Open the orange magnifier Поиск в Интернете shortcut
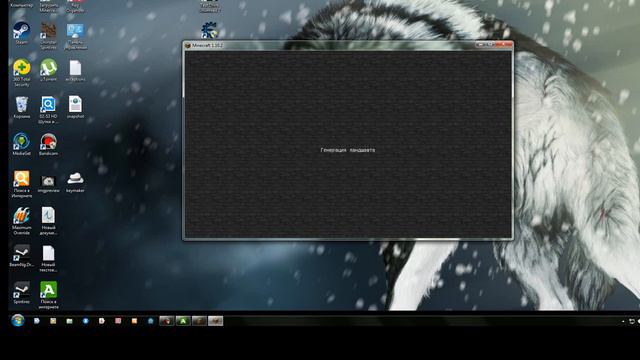The image size is (640, 360). click(22, 184)
